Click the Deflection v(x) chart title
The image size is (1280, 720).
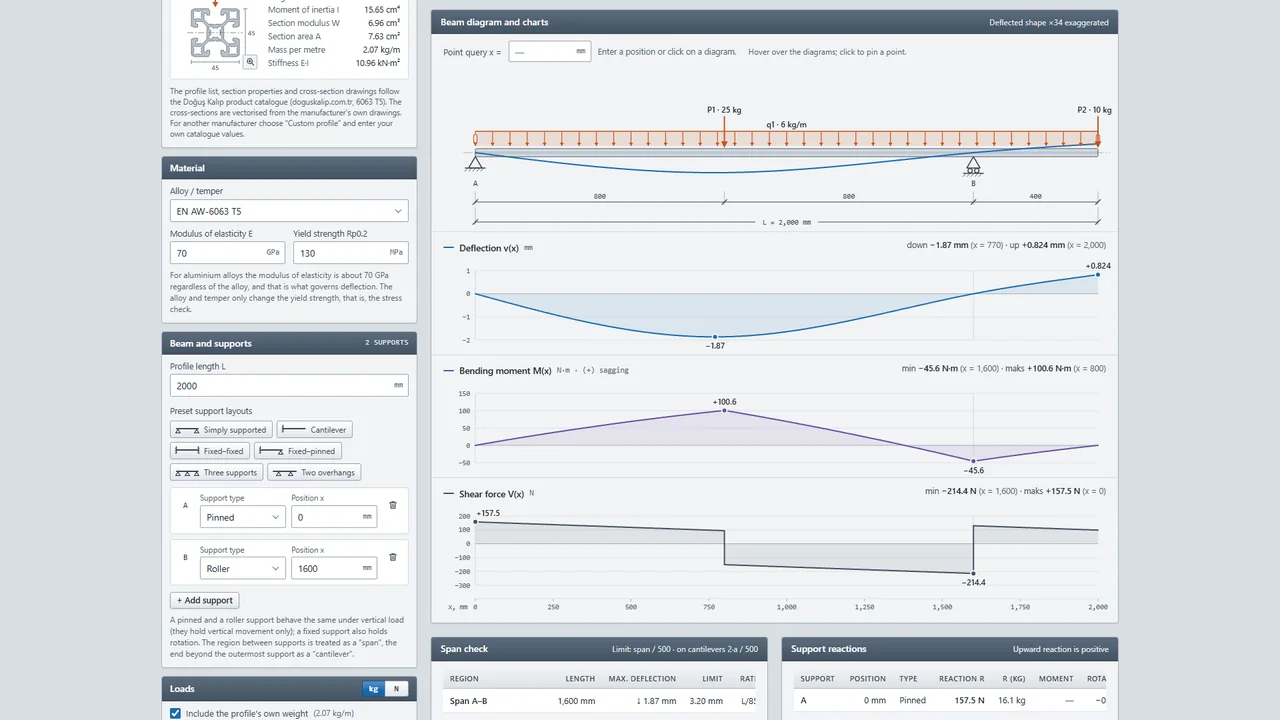point(489,248)
